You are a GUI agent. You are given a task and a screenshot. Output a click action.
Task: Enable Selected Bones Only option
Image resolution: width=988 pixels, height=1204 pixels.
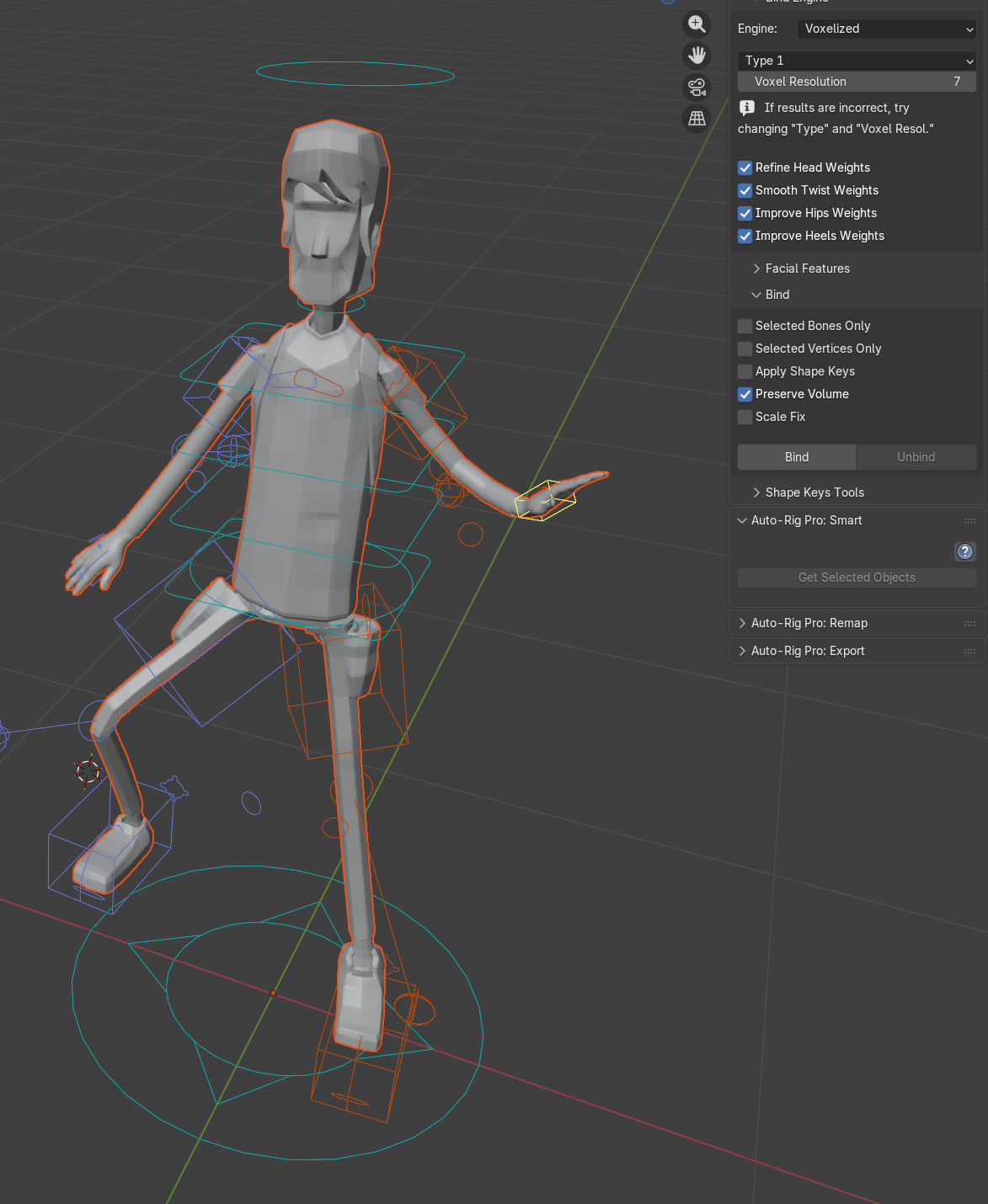click(x=745, y=326)
